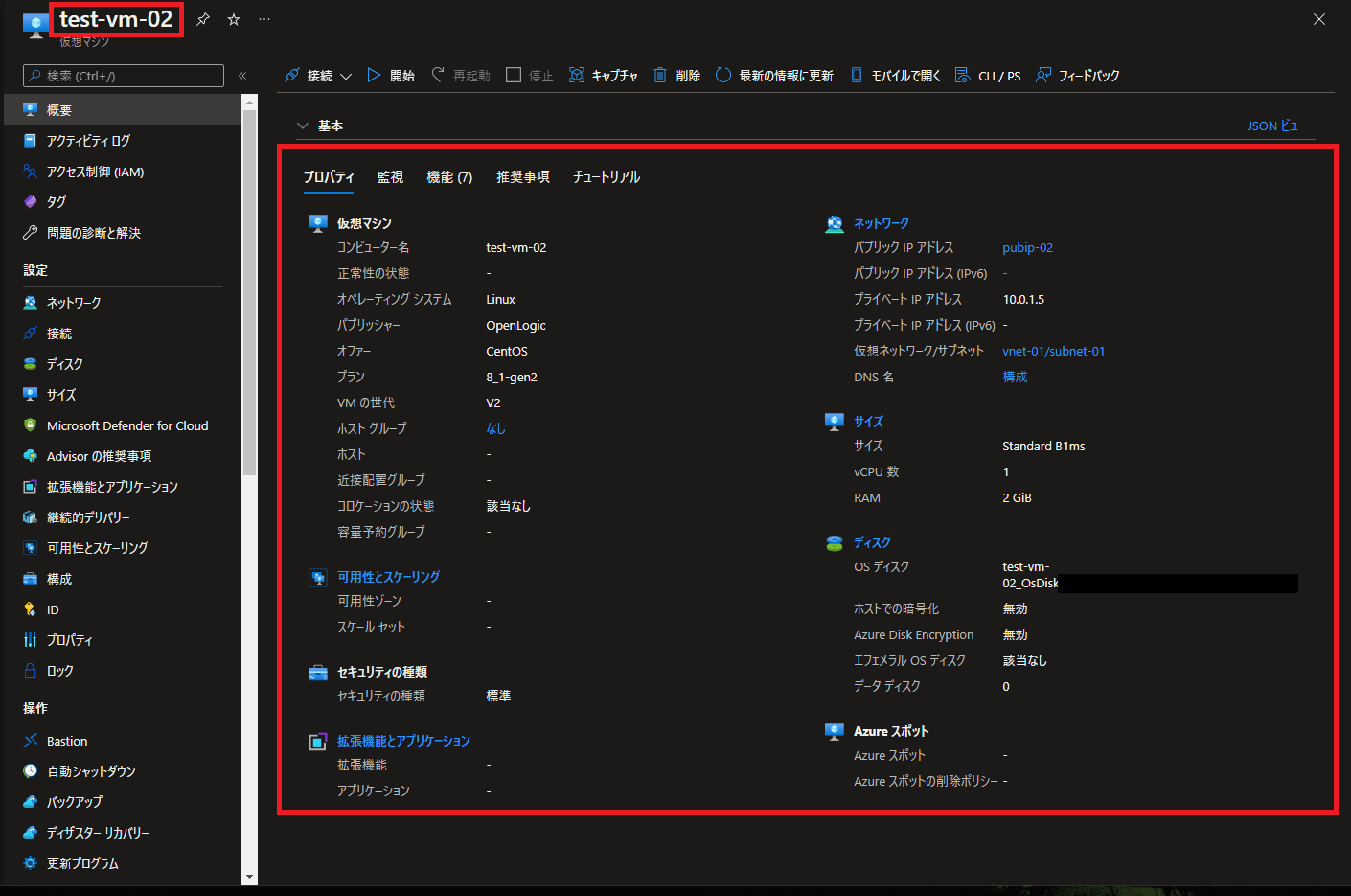Click the 再起動 (Restart) toolbar button

pyautogui.click(x=461, y=76)
